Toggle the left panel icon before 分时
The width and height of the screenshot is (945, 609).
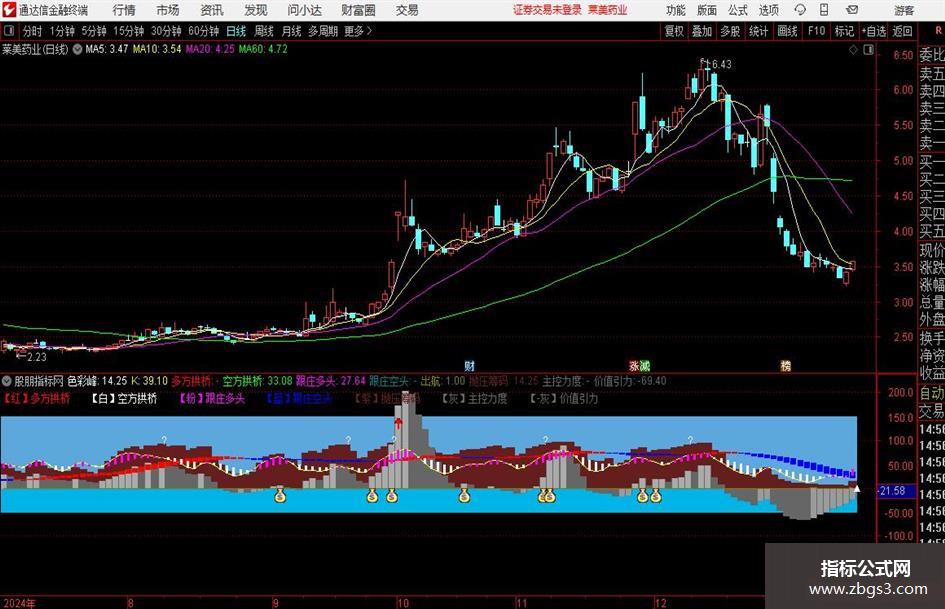click(8, 31)
